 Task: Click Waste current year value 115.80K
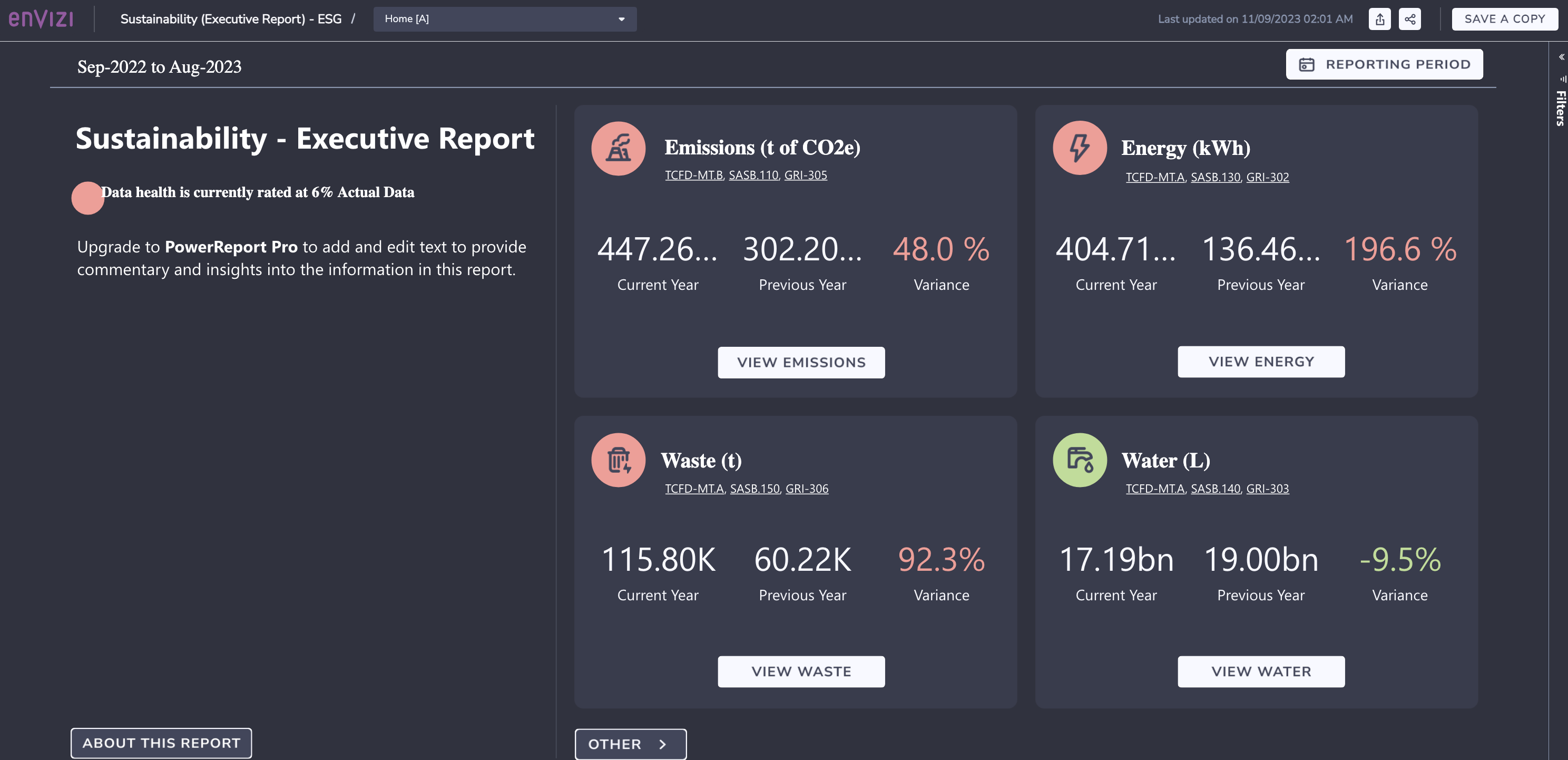click(x=658, y=560)
